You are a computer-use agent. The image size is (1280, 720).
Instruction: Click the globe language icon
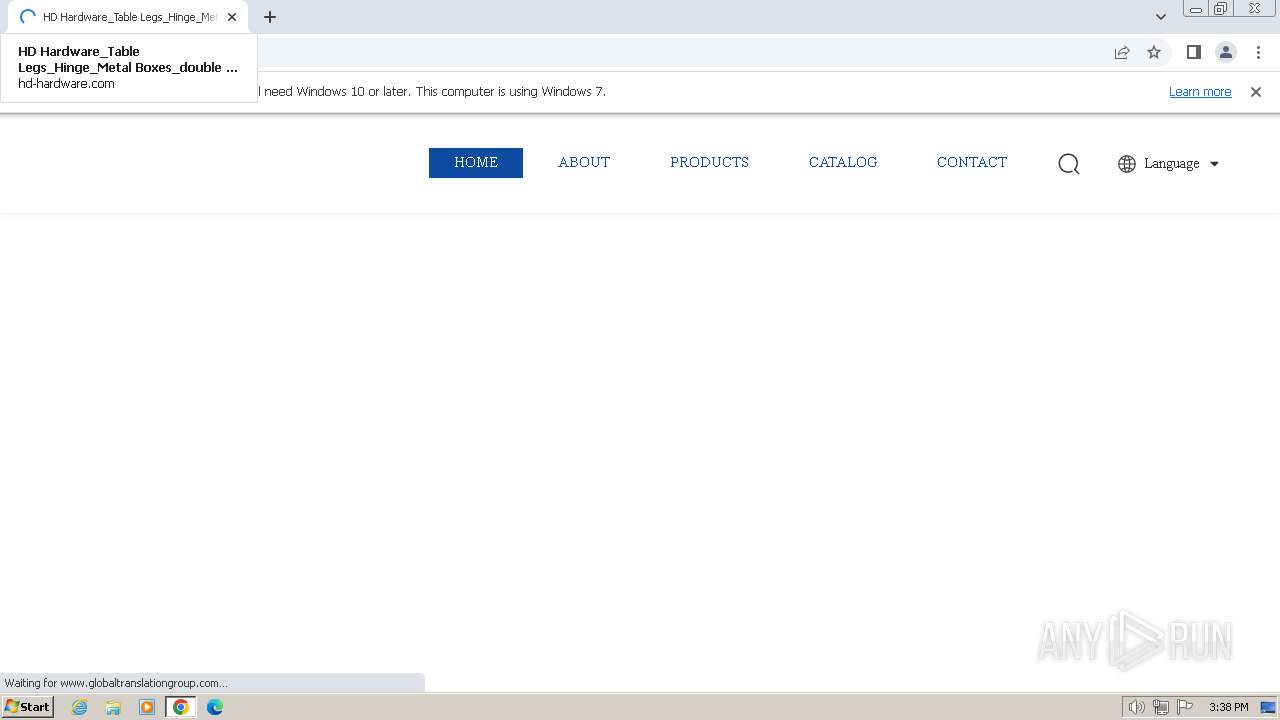[1127, 164]
